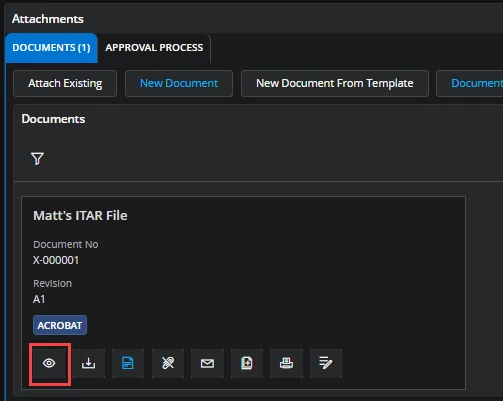Click the Attach Existing button
The height and width of the screenshot is (401, 503).
[x=65, y=83]
